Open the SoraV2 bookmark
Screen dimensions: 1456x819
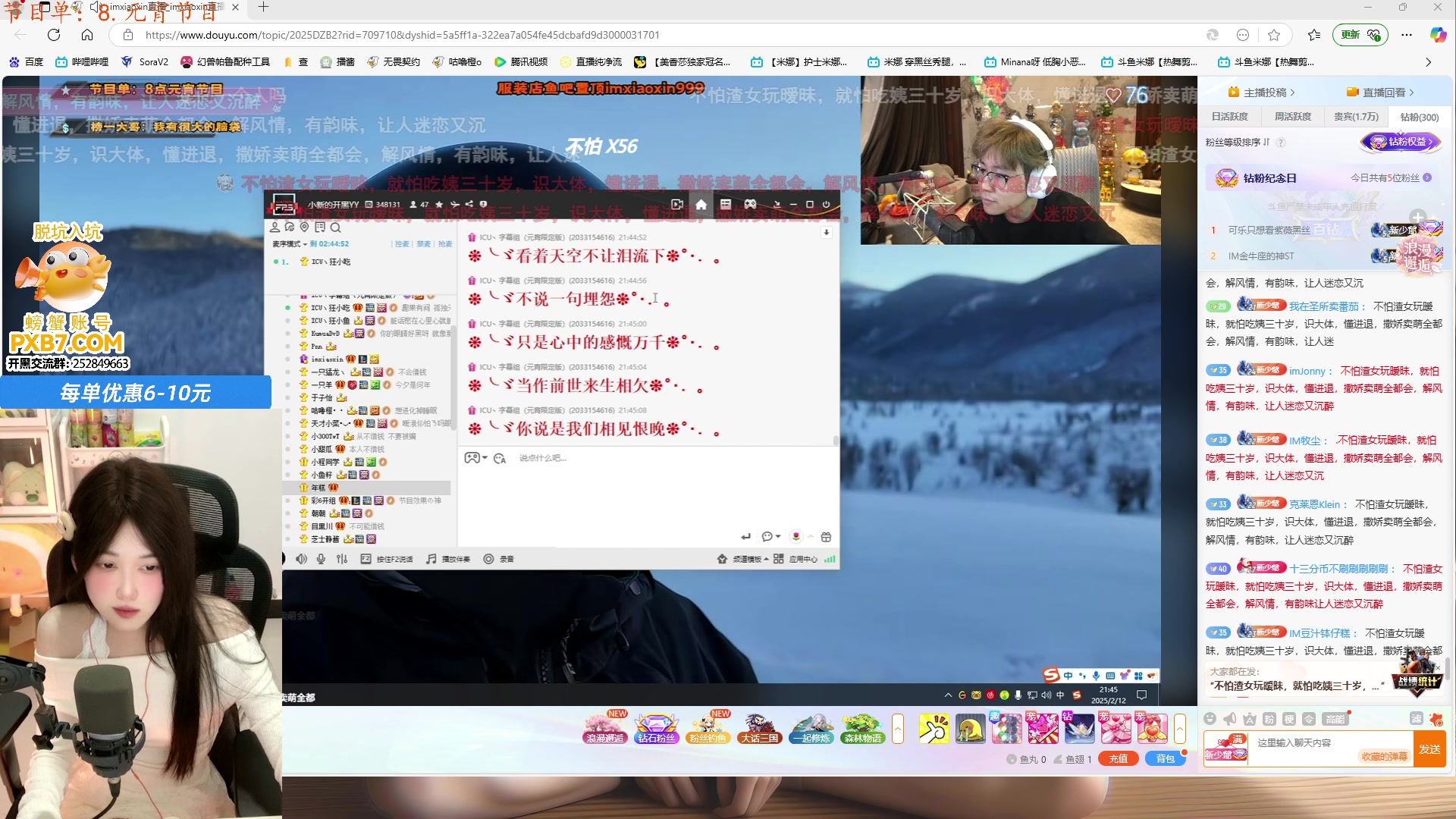click(145, 62)
